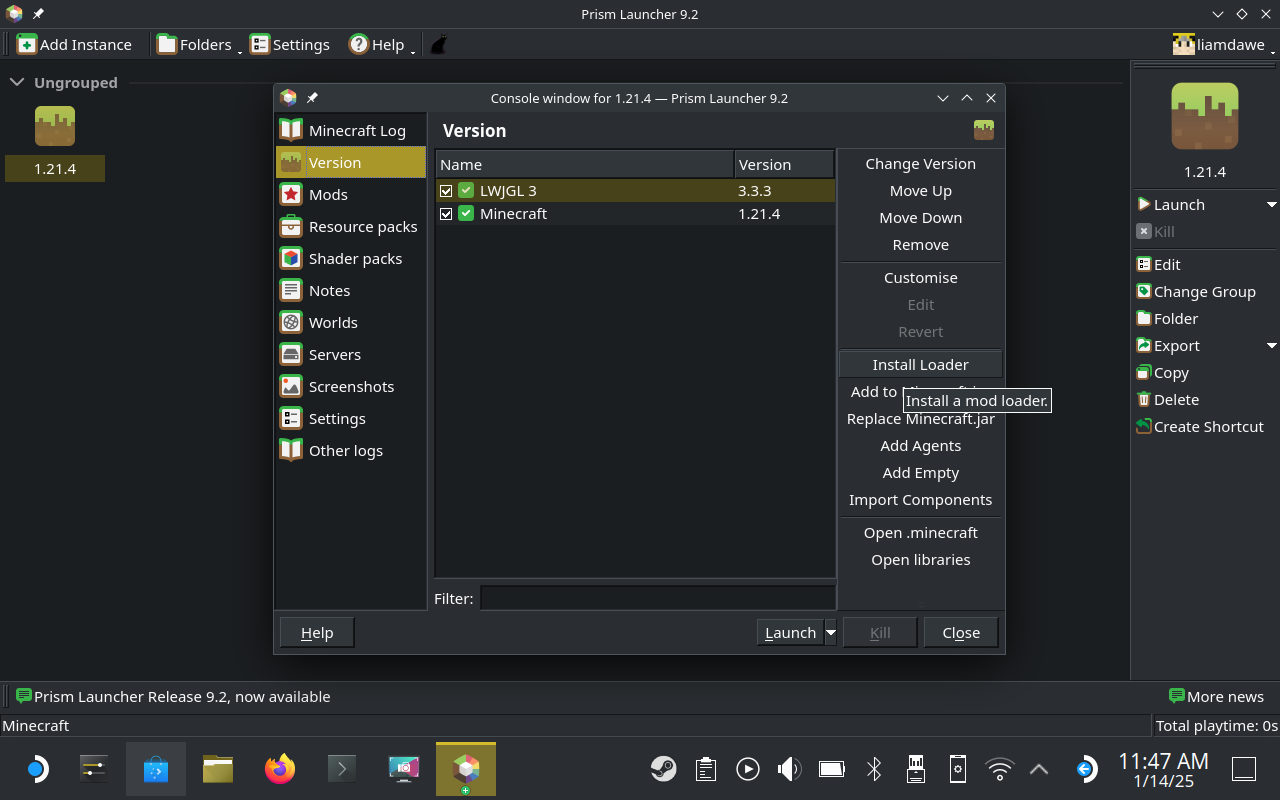Open the Worlds page in the sidebar
This screenshot has height=800, width=1280.
click(x=333, y=323)
